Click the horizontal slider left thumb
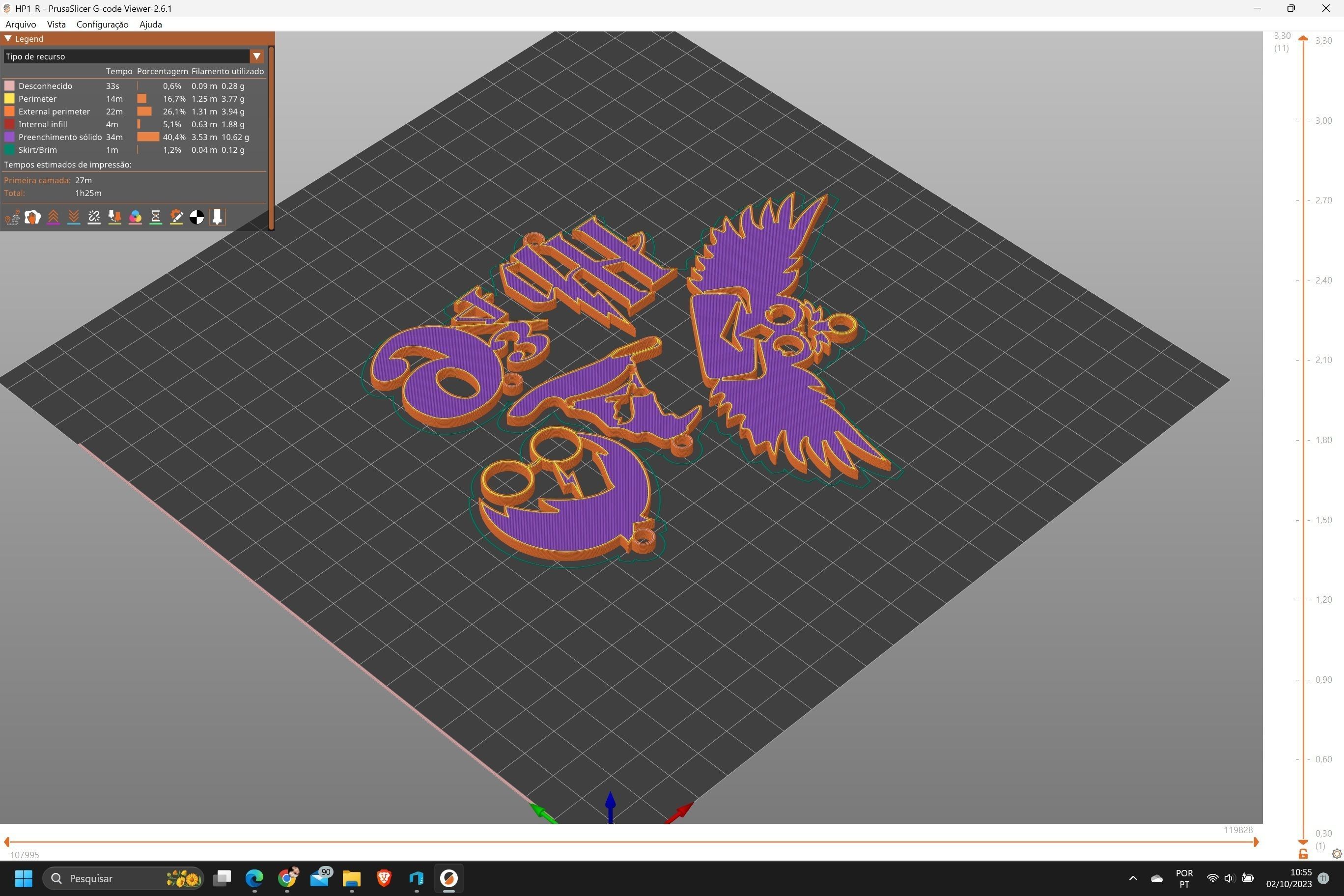The width and height of the screenshot is (1344, 896). 6,841
